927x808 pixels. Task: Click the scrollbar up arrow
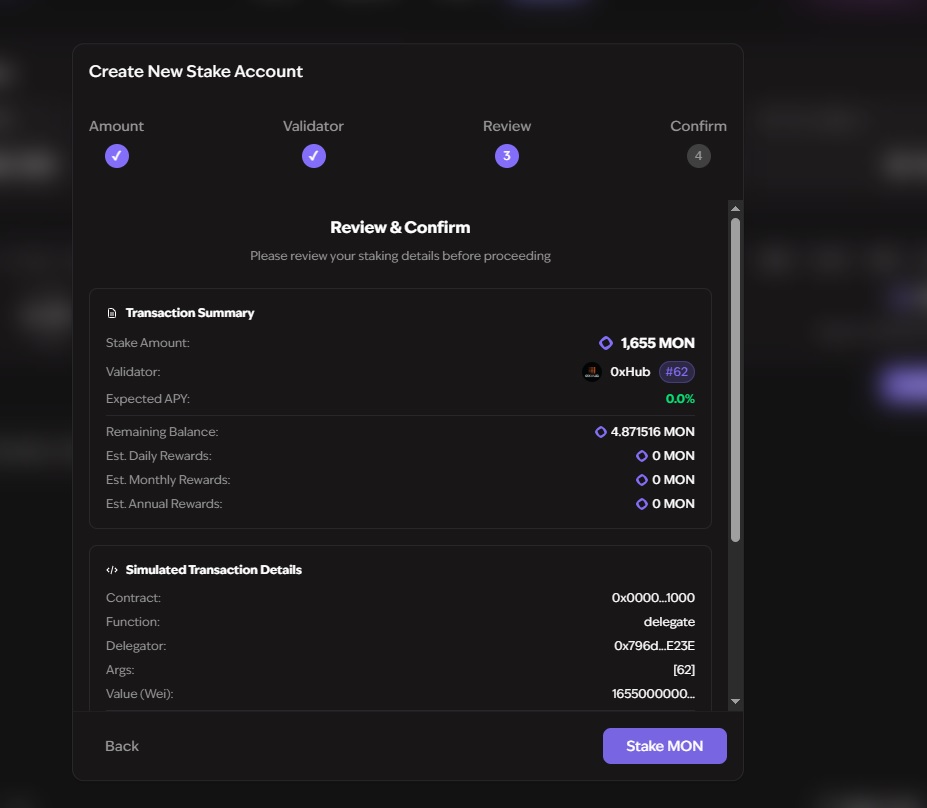pos(736,209)
